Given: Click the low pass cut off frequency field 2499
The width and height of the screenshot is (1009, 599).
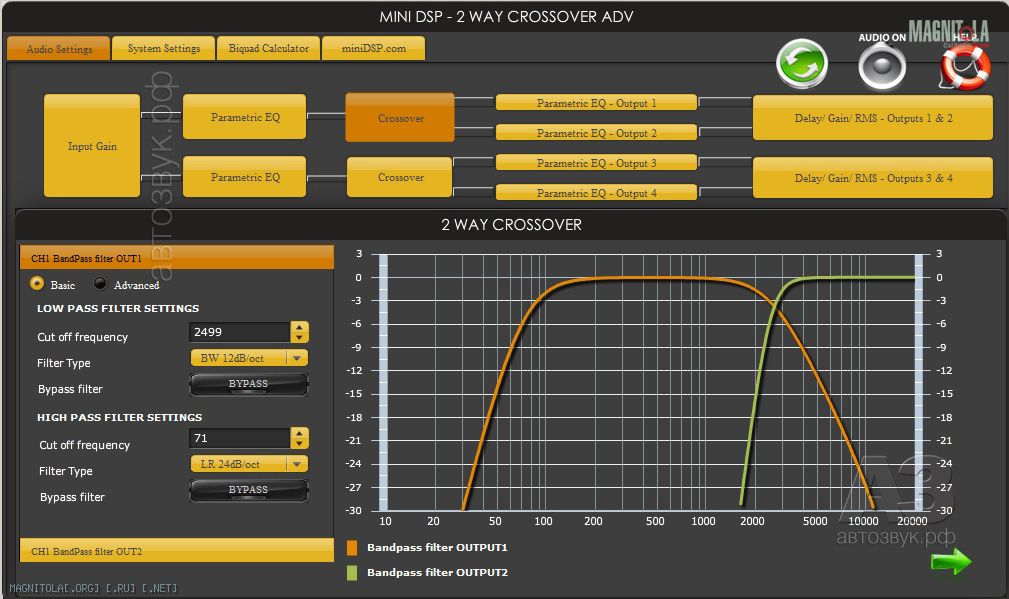Looking at the screenshot, I should [x=239, y=332].
